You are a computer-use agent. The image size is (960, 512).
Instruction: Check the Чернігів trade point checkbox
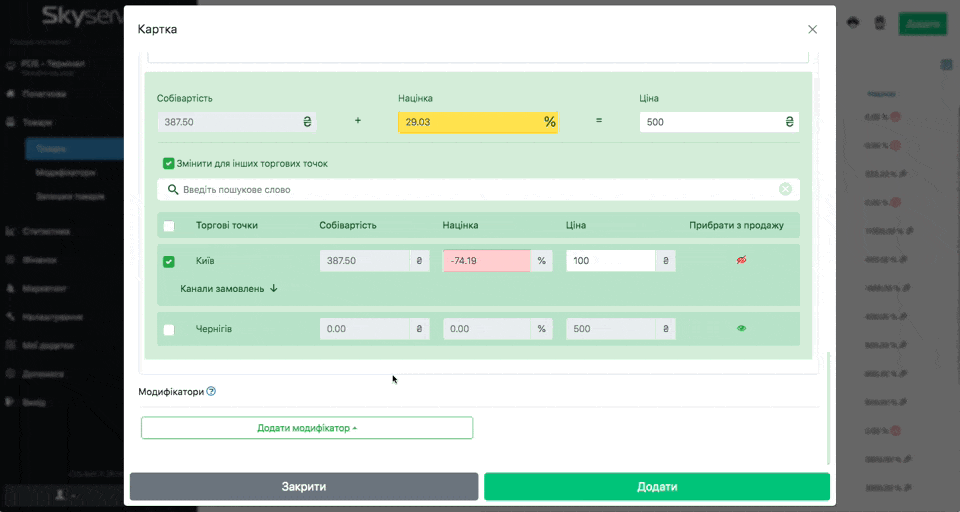(168, 329)
